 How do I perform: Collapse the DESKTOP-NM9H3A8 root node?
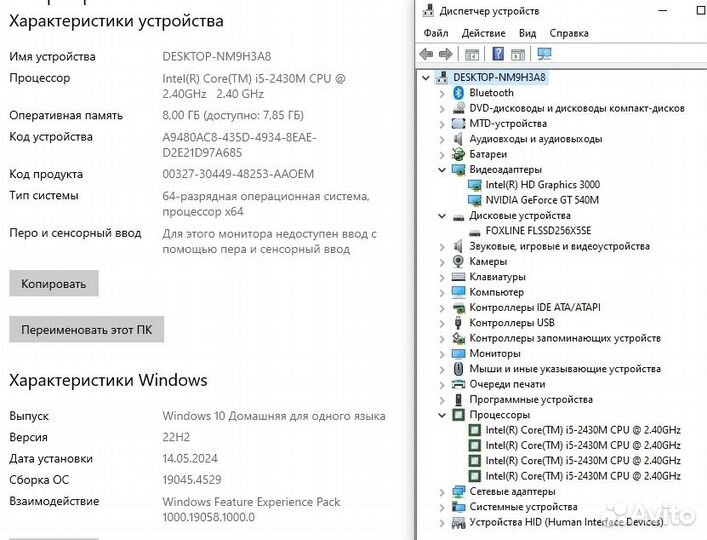[427, 77]
